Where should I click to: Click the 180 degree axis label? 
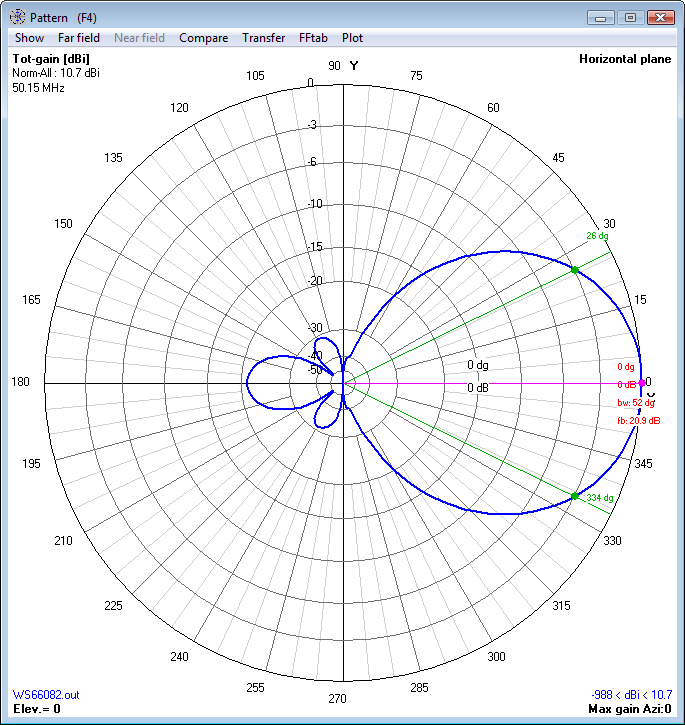20,382
